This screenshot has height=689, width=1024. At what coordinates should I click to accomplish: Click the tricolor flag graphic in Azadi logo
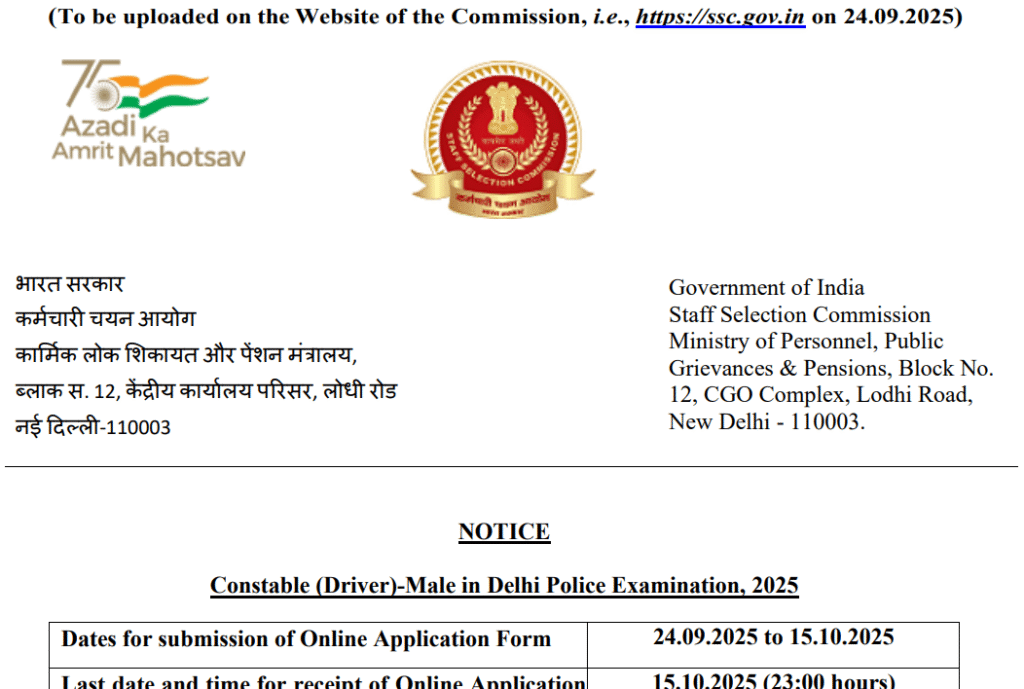click(170, 91)
